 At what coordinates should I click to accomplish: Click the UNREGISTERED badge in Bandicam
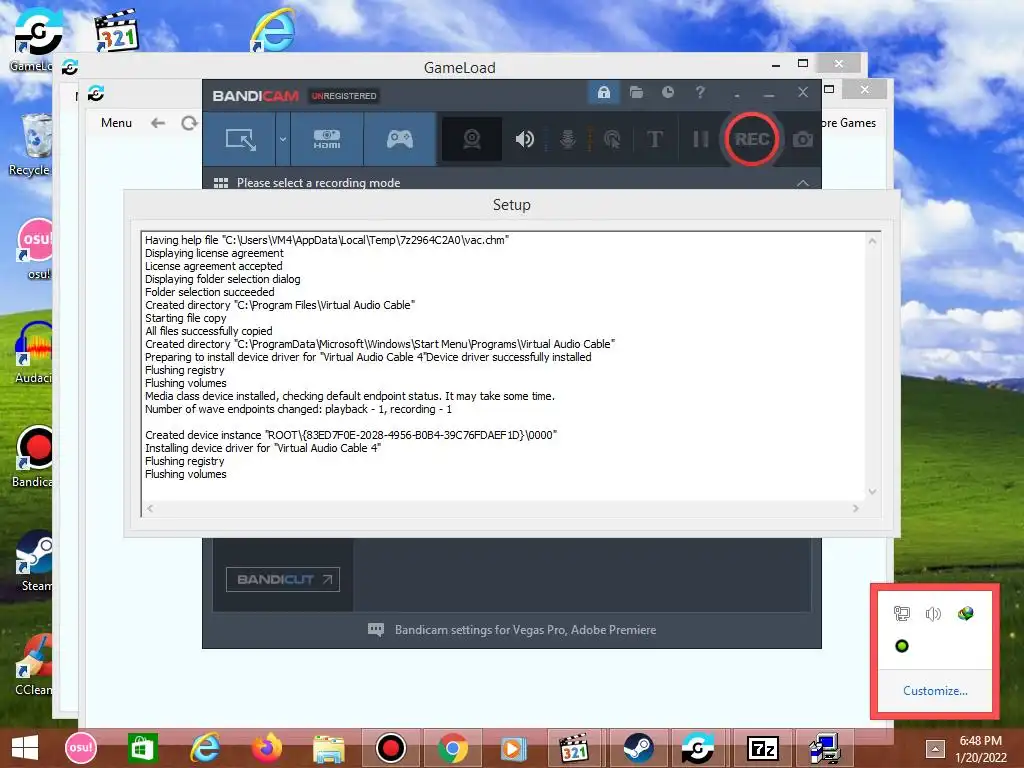point(344,96)
